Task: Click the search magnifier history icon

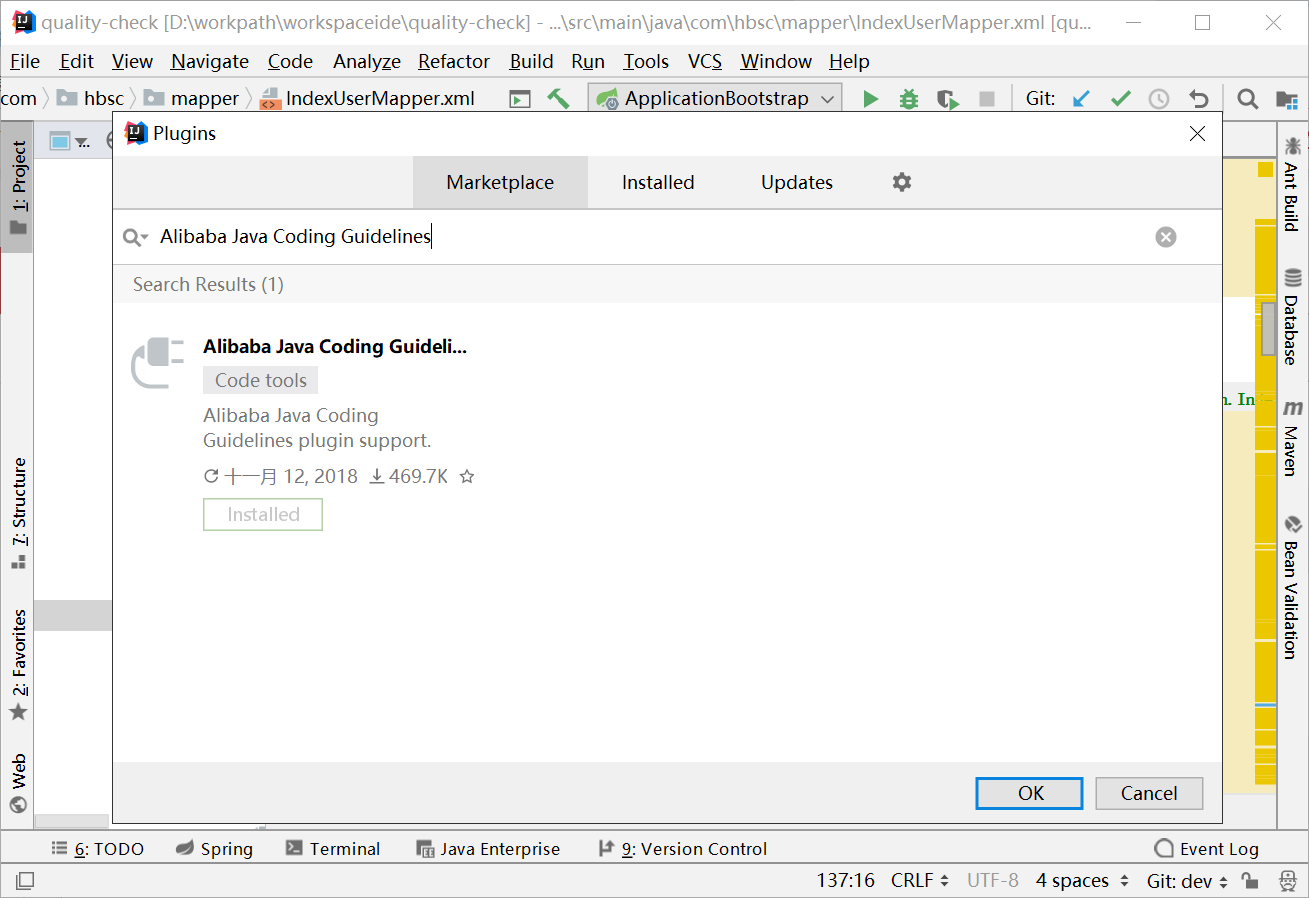Action: 135,237
